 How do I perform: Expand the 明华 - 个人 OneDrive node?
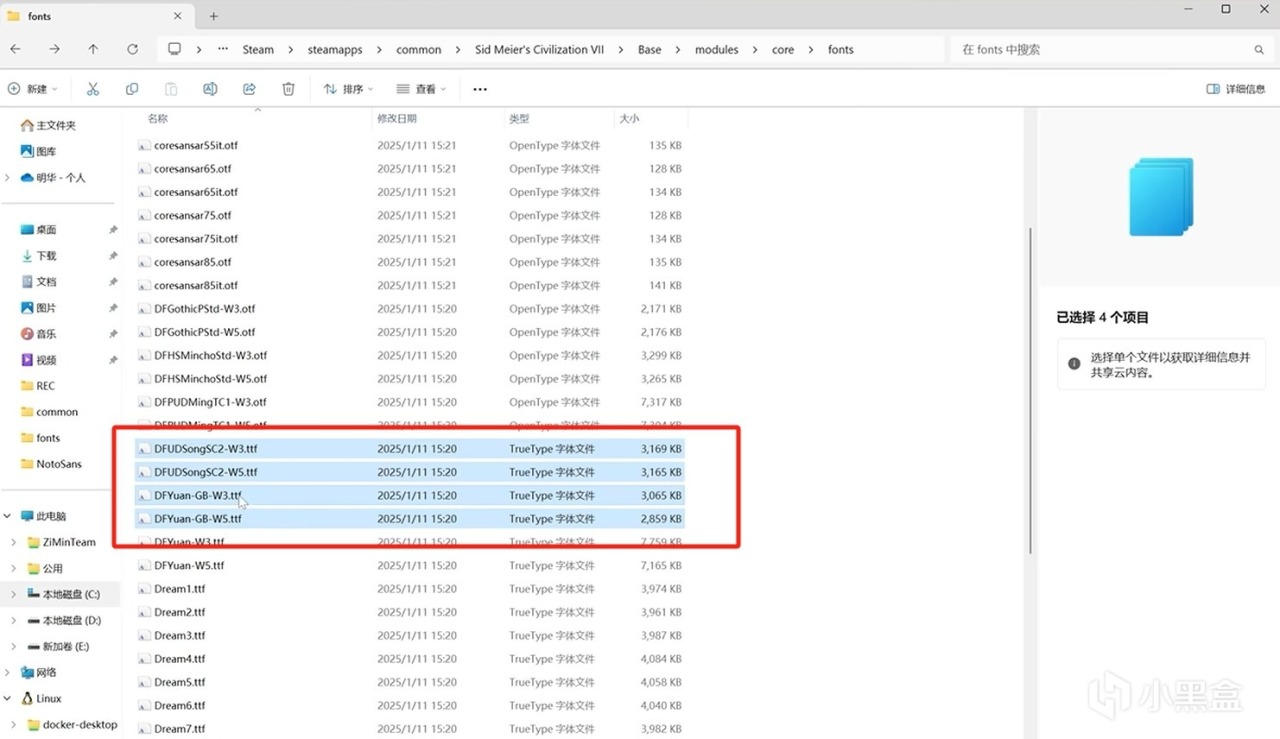point(8,177)
